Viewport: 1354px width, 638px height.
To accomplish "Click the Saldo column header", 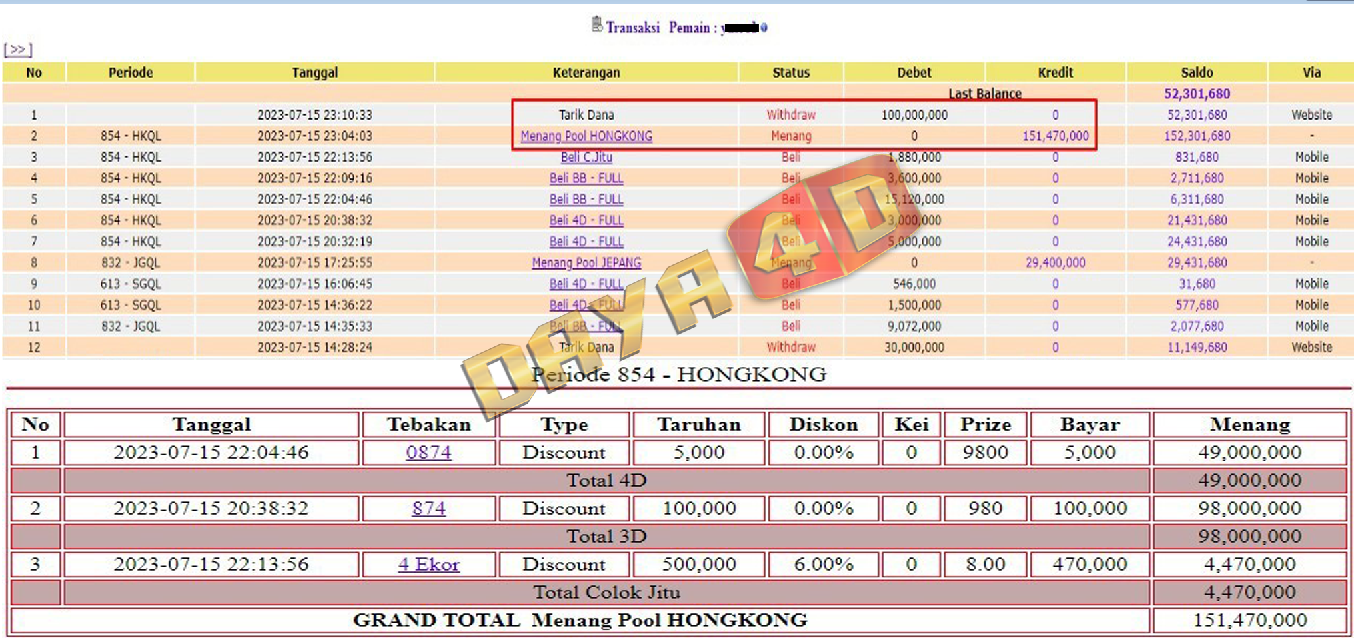I will pyautogui.click(x=1196, y=72).
